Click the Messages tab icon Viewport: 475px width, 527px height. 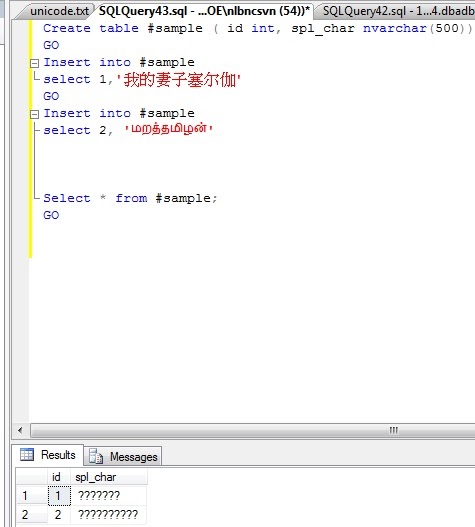[96, 456]
